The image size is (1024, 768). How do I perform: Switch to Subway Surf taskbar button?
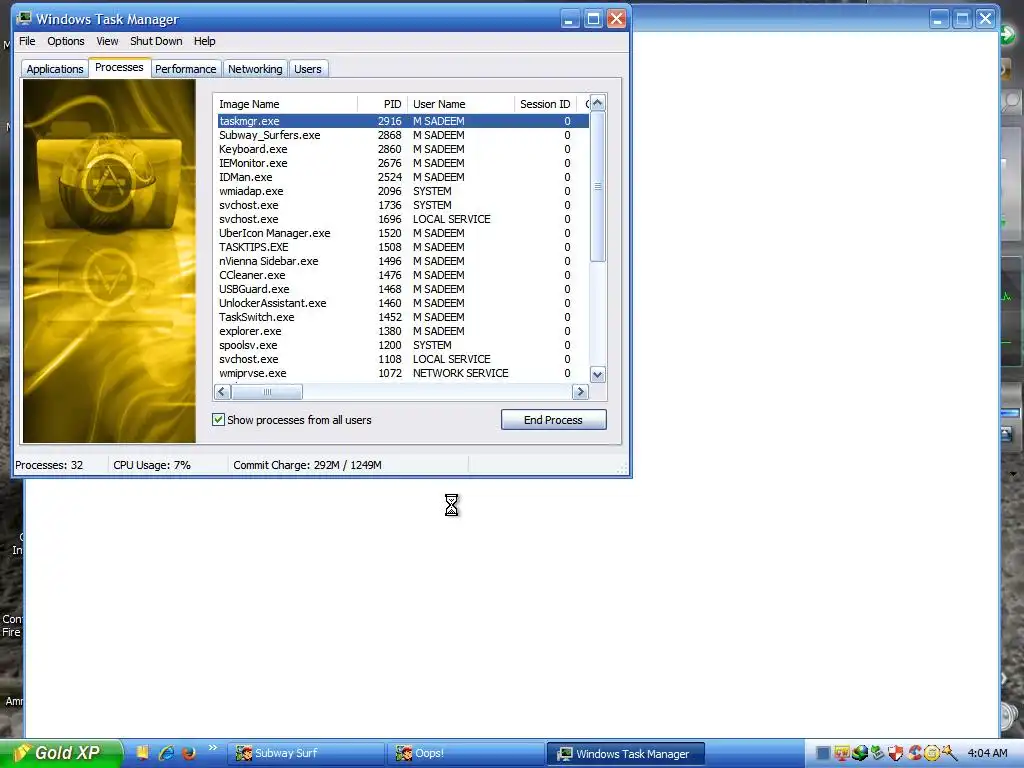pos(306,754)
